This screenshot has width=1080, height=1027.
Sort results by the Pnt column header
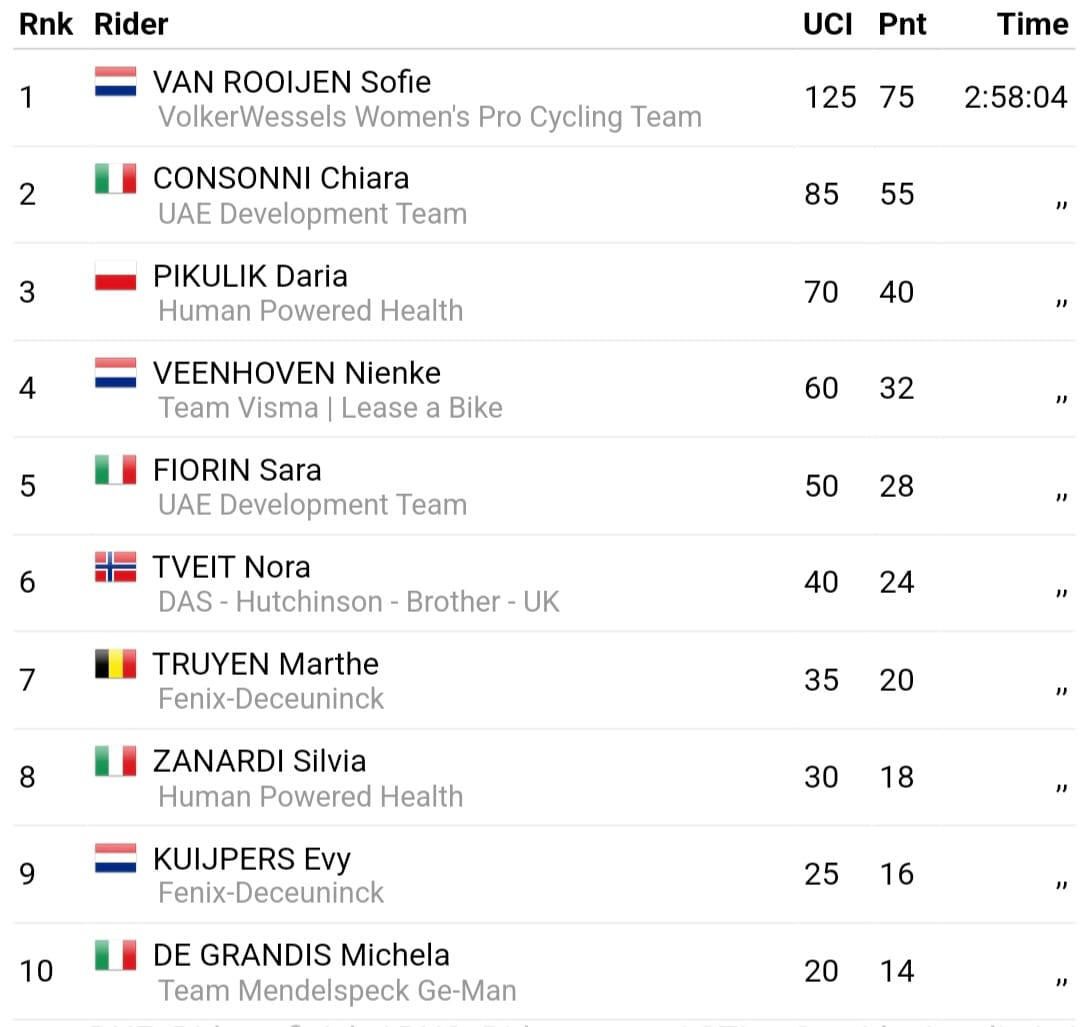coord(902,24)
